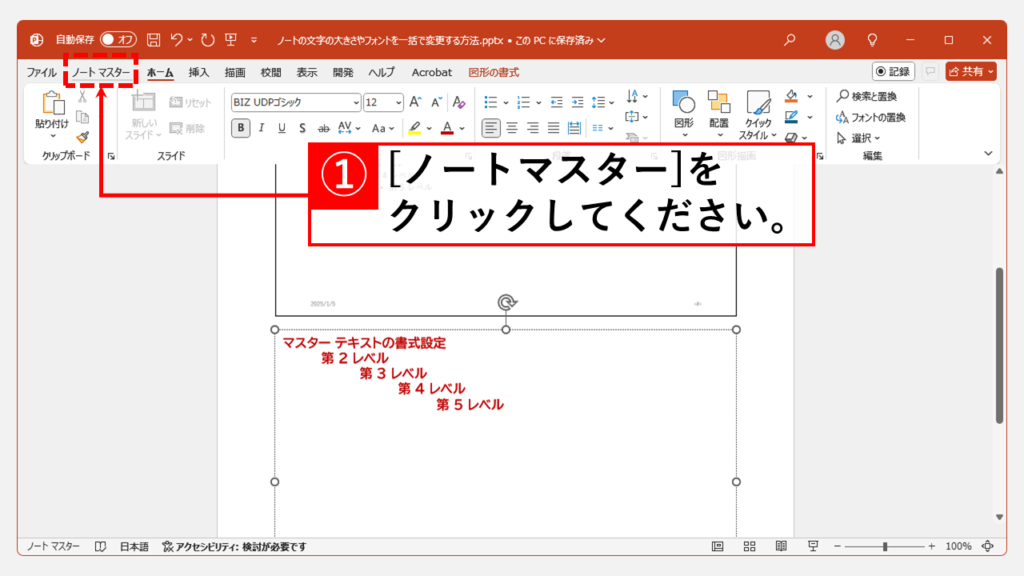Click Fit Slide to Window icon

[988, 547]
